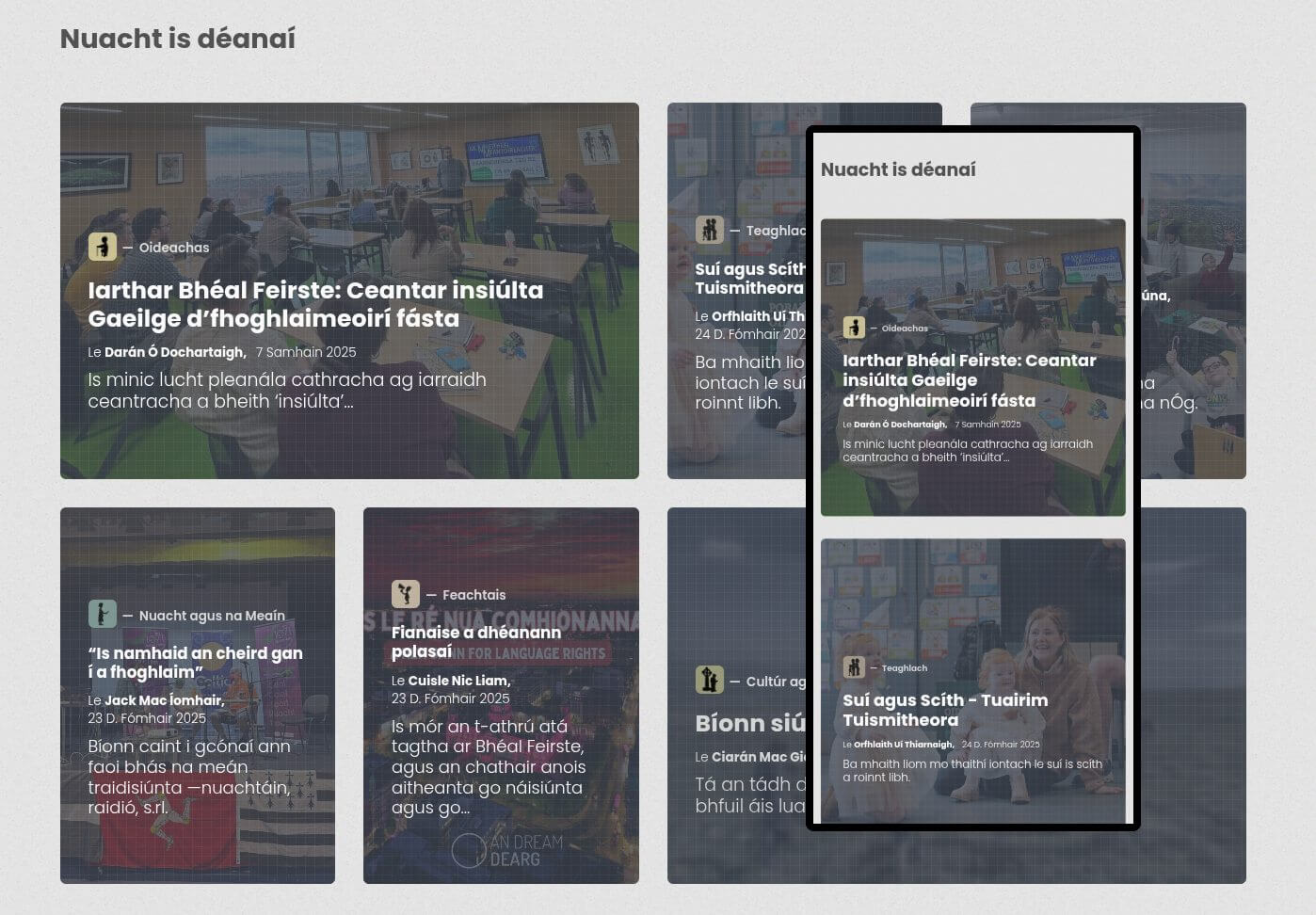Viewport: 1316px width, 915px height.
Task: Select author Orfhlaith Uí Thiarnaigh in the mobile preview
Action: tap(903, 745)
